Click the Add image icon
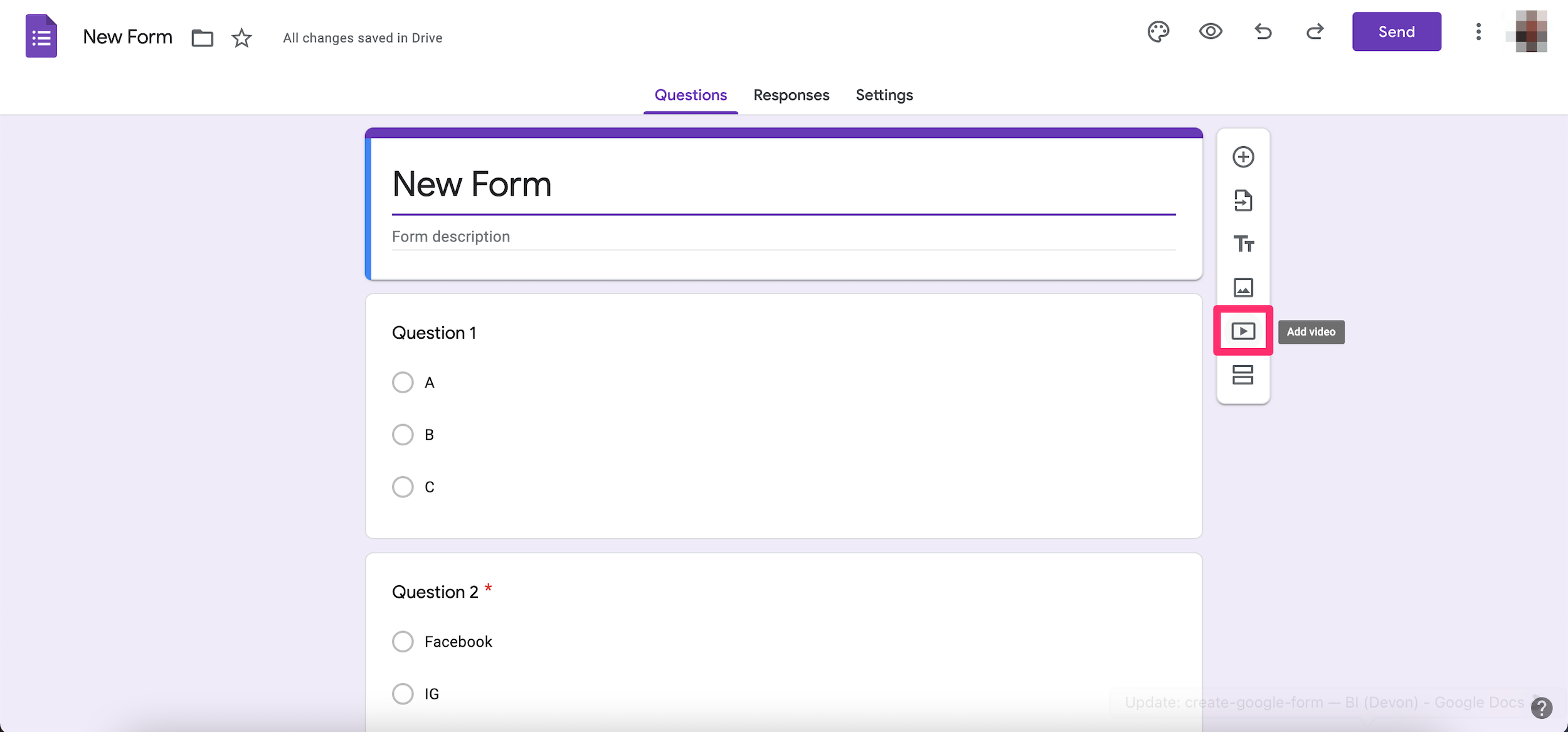The image size is (1568, 732). tap(1243, 286)
